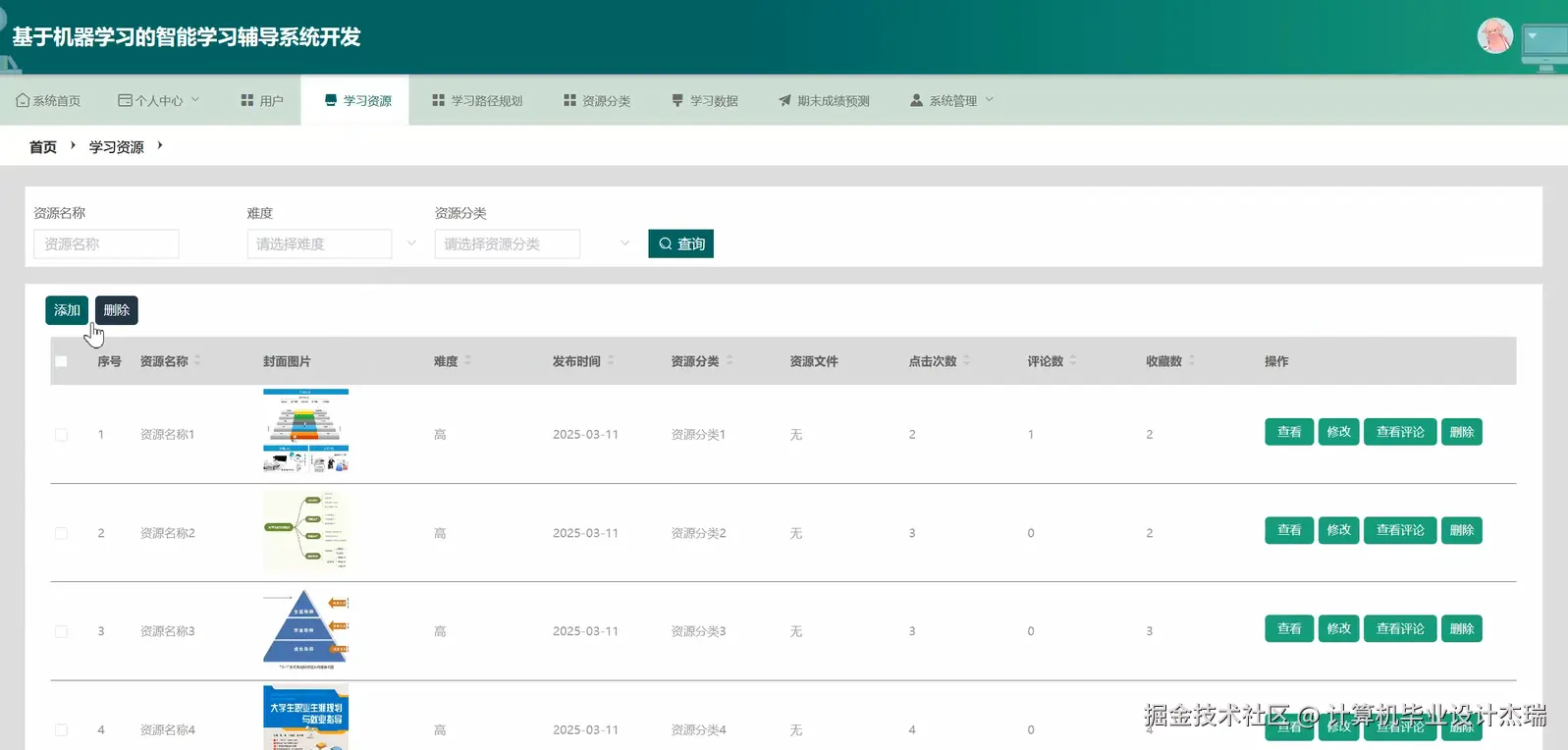The height and width of the screenshot is (750, 1568).
Task: Click the grid icon beside 资源分类
Action: click(569, 100)
